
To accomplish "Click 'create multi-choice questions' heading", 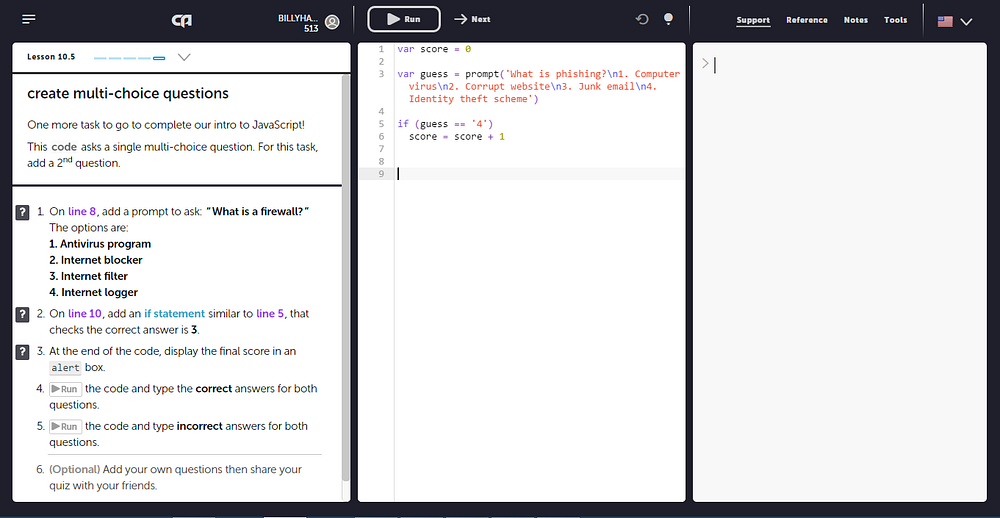I will click(128, 94).
